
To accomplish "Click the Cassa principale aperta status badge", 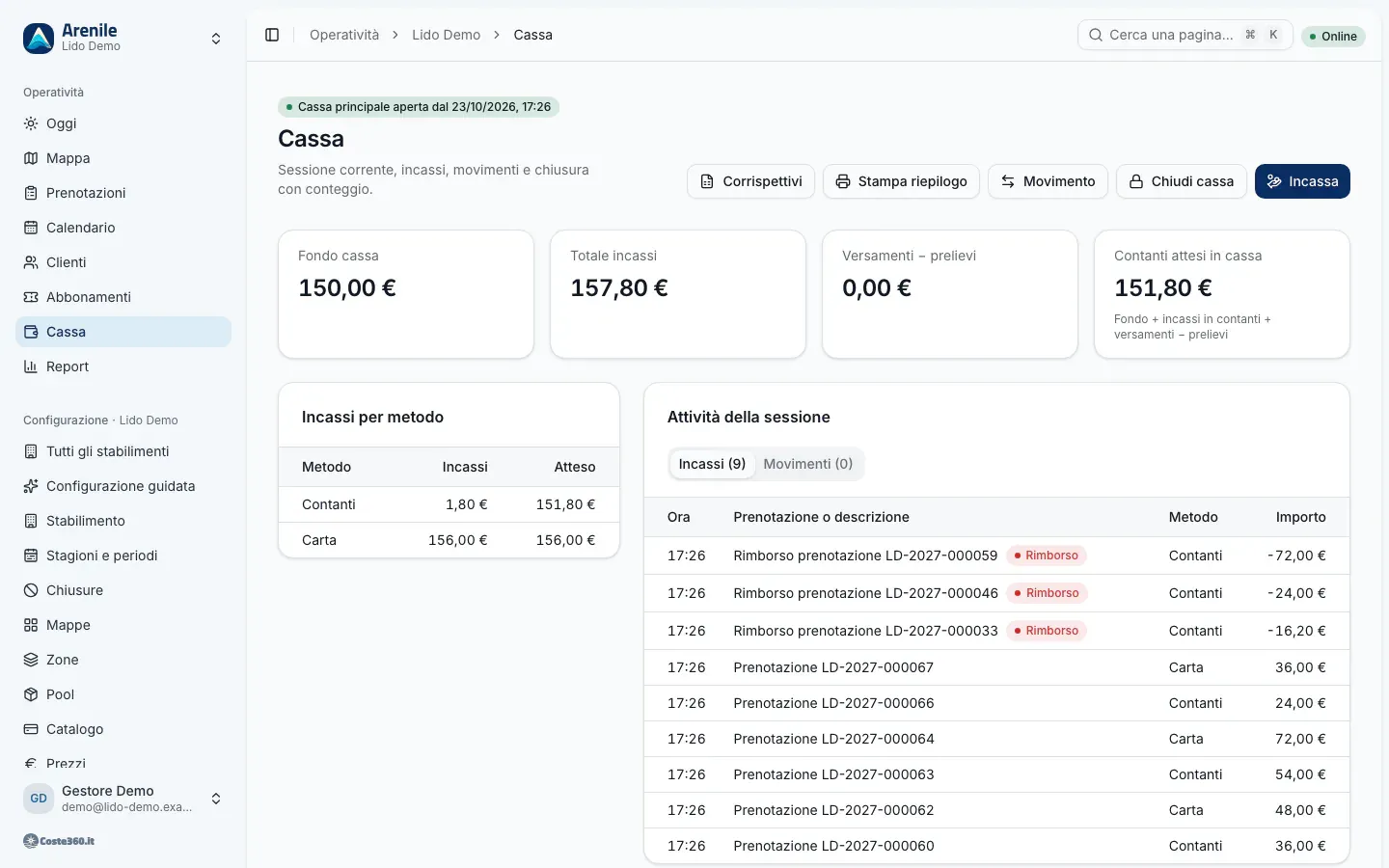I will point(419,107).
